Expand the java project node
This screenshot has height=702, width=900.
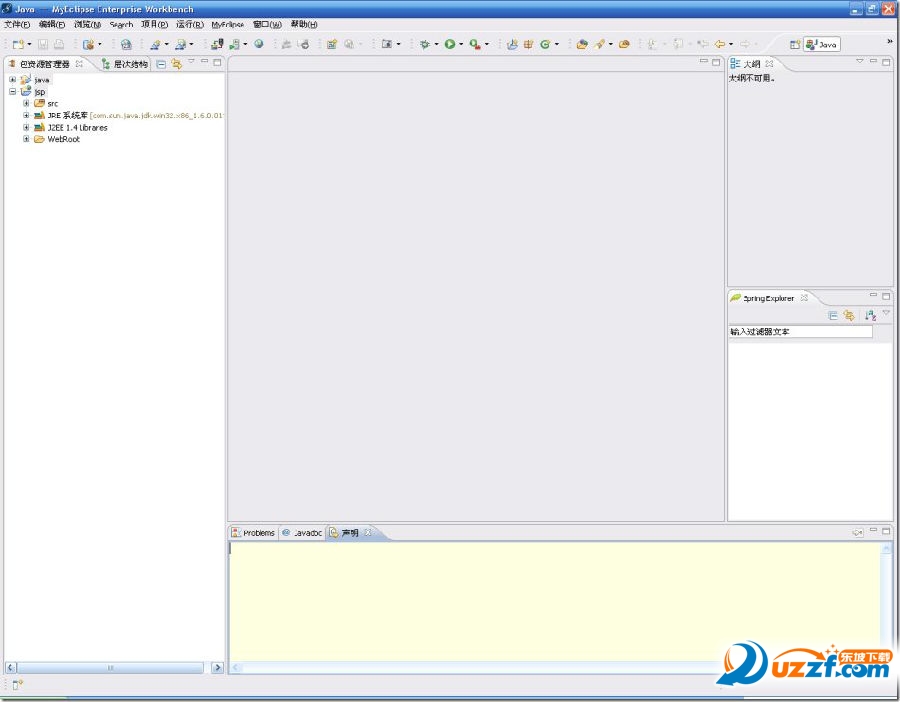click(x=13, y=80)
